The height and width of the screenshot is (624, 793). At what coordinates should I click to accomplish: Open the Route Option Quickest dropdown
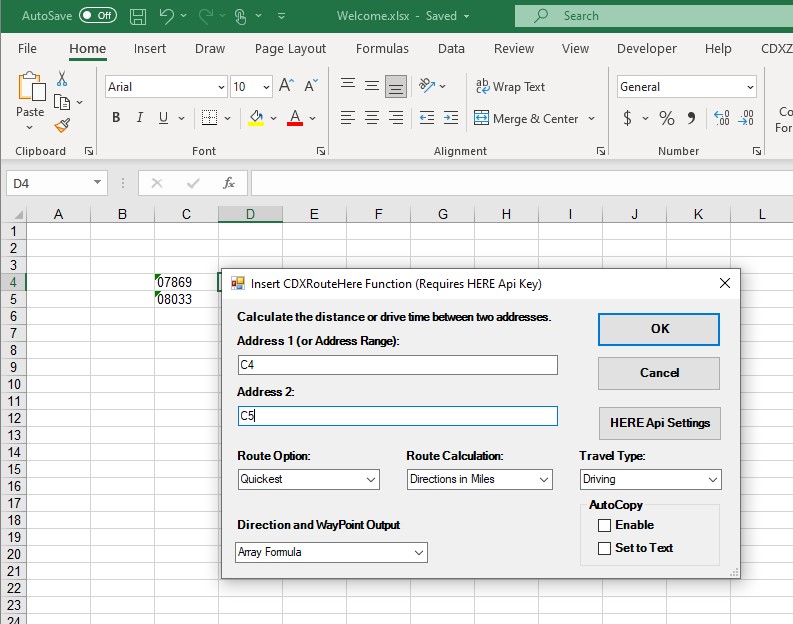[371, 479]
